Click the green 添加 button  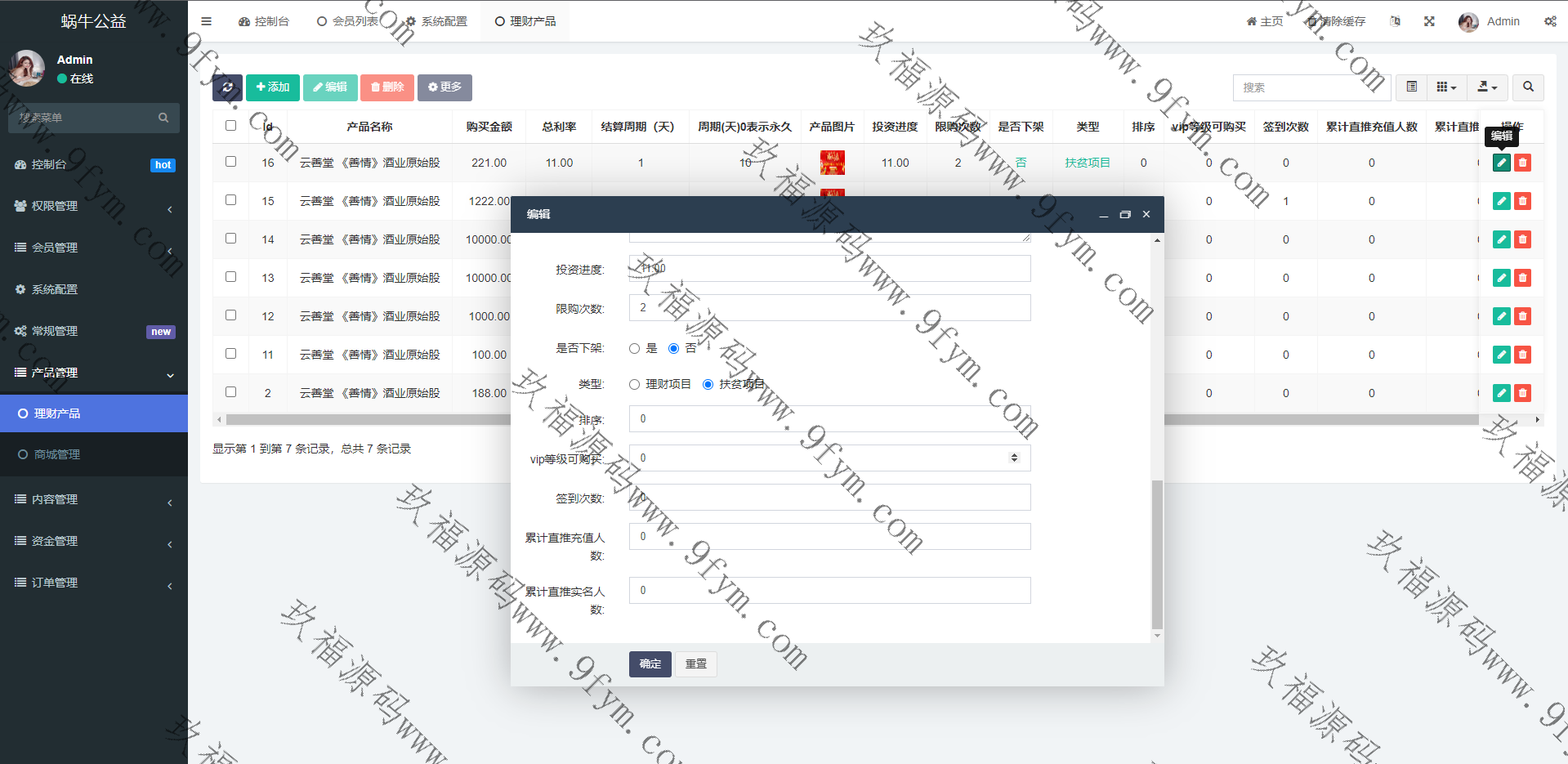coord(272,87)
